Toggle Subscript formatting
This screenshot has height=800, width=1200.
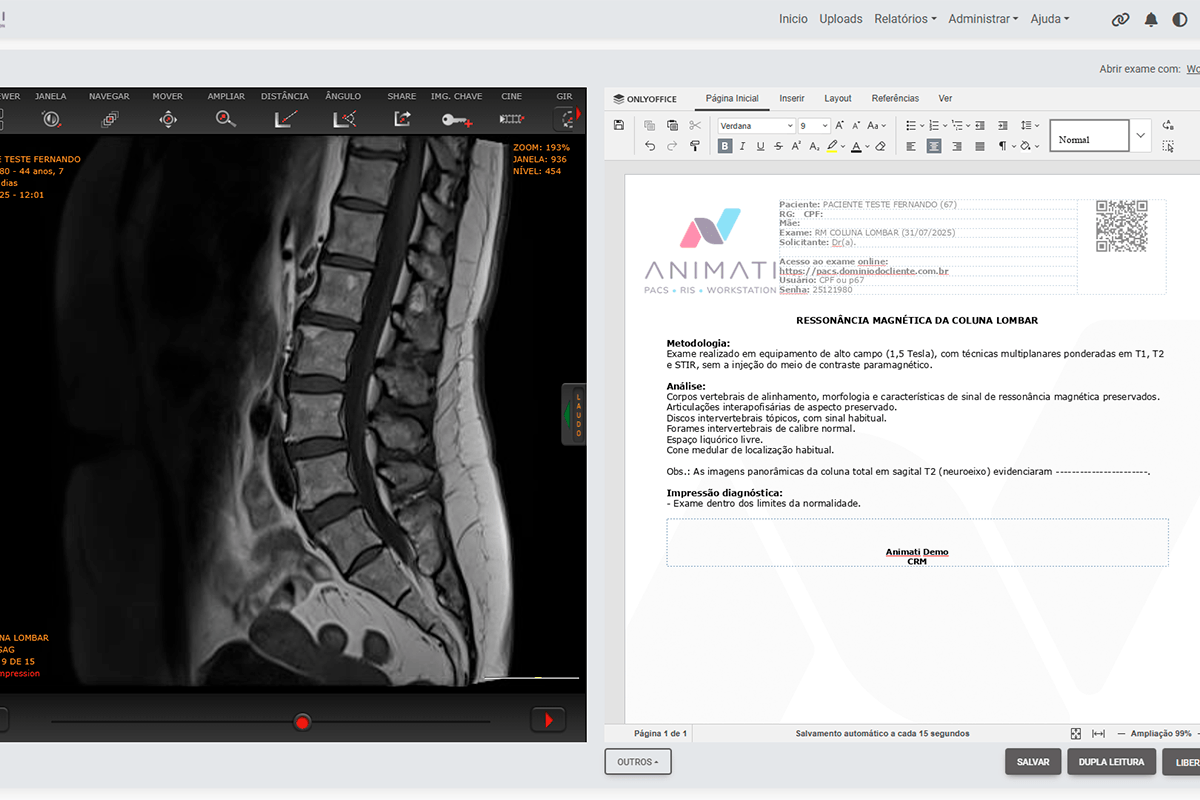pos(814,146)
